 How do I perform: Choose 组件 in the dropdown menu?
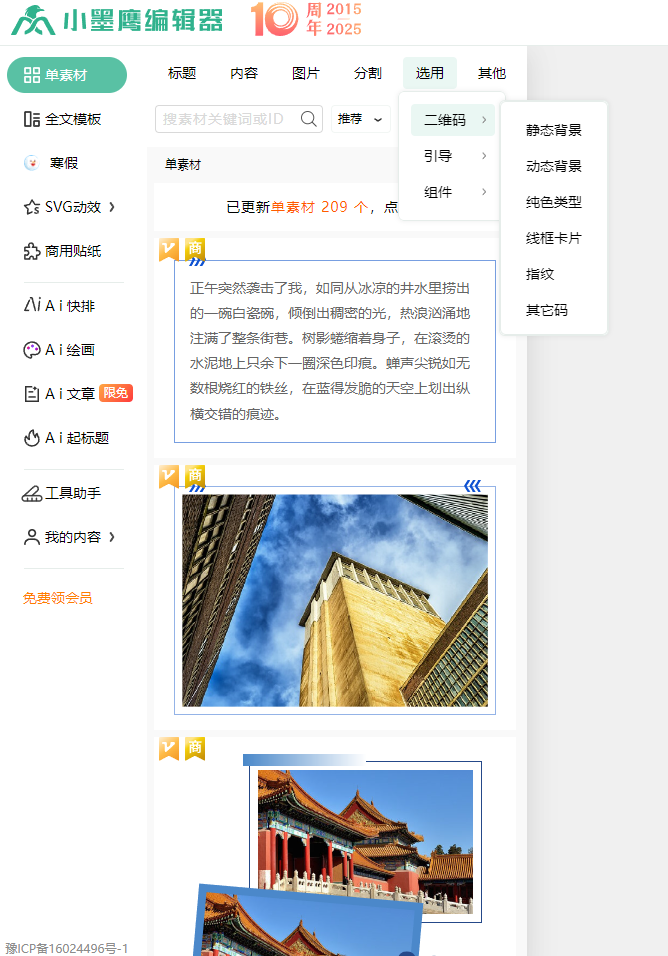(453, 191)
